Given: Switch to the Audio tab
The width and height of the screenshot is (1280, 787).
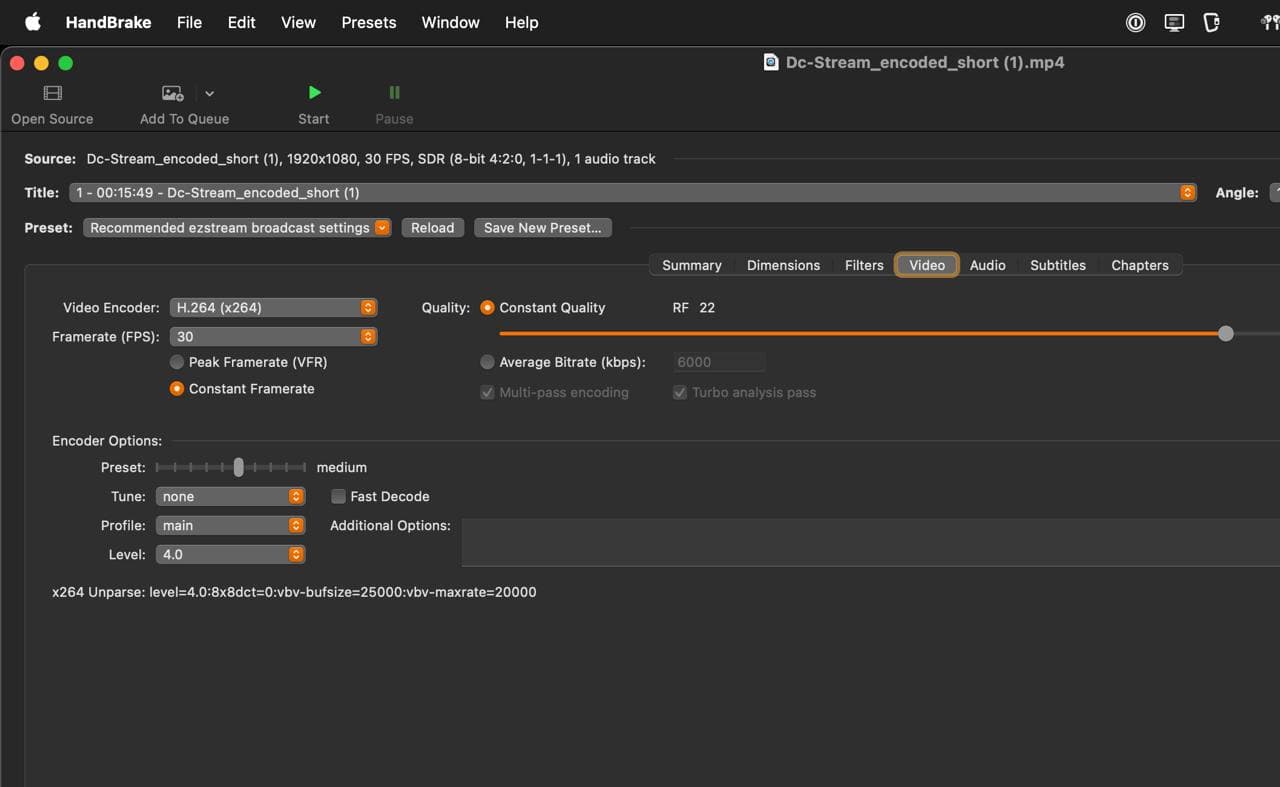Looking at the screenshot, I should pos(988,265).
